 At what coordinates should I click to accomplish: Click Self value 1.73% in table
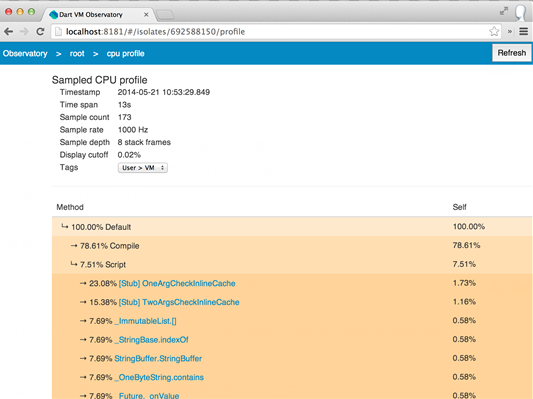click(x=464, y=283)
